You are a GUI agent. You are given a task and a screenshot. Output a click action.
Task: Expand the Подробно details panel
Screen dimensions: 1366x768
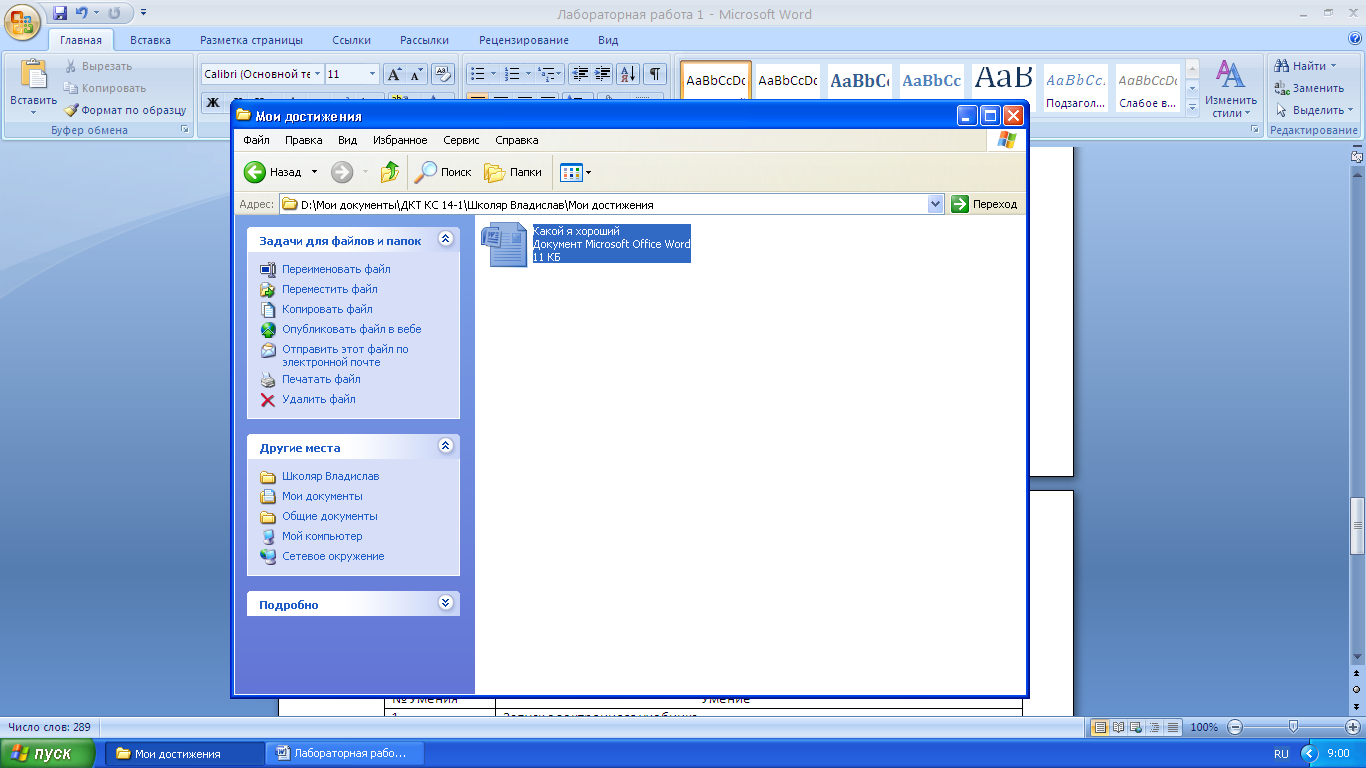pos(446,604)
